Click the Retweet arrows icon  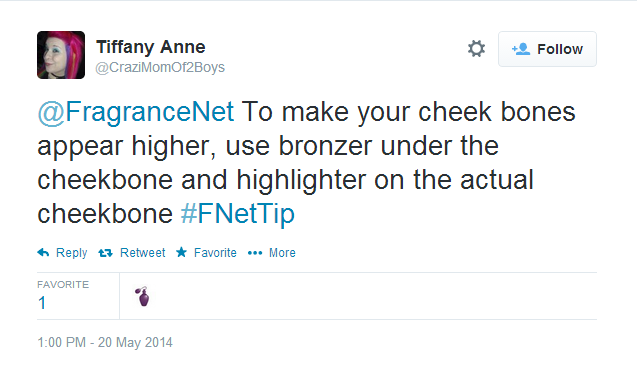point(105,253)
